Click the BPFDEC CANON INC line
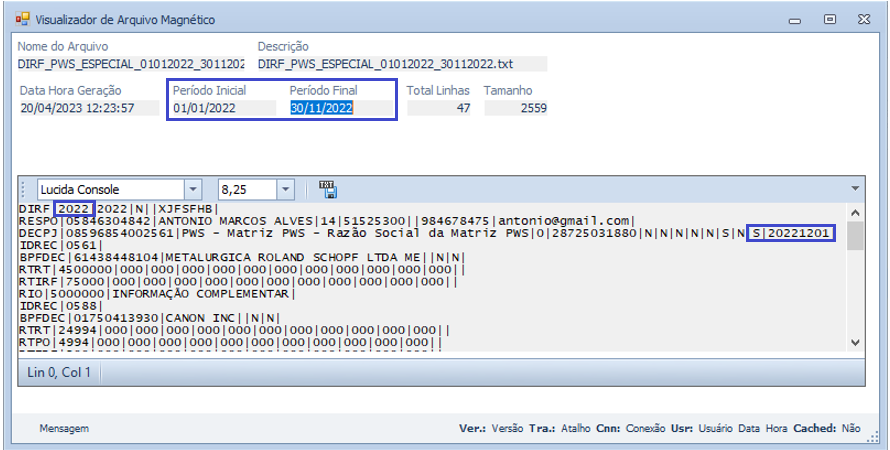Screen dimensions: 890x450 (149, 318)
